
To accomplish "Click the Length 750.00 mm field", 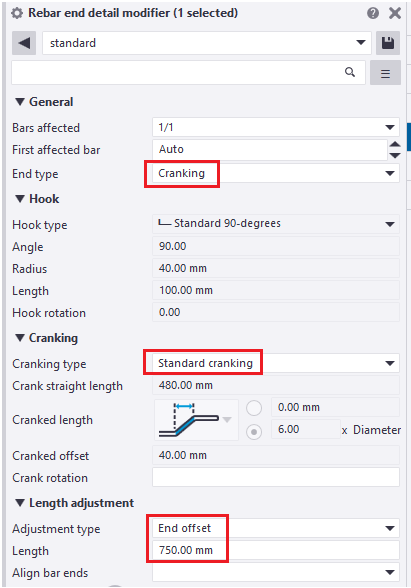I will pos(276,550).
